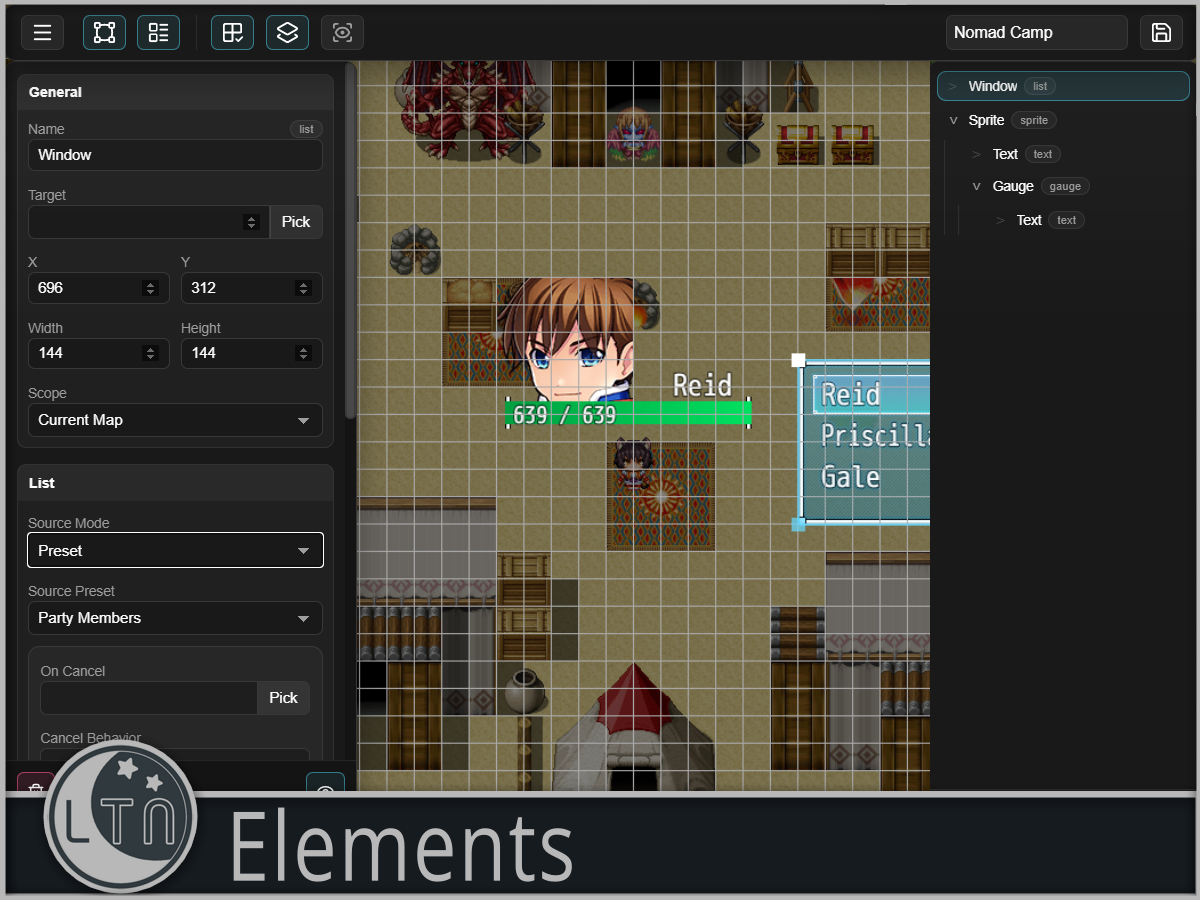This screenshot has height=900, width=1200.
Task: Click the Nomad Camp name field
Action: coord(1036,33)
